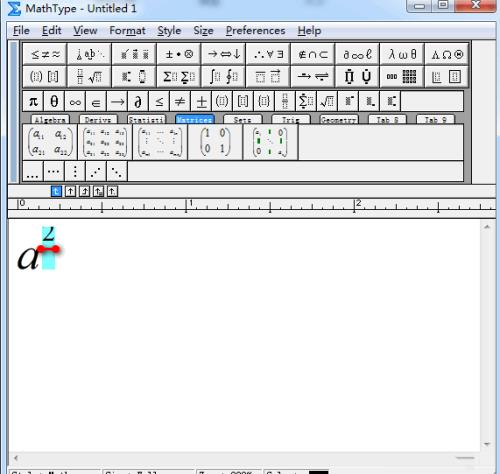This screenshot has height=474, width=500.
Task: Insert the 2x2 matrix expression
Action: 50,142
